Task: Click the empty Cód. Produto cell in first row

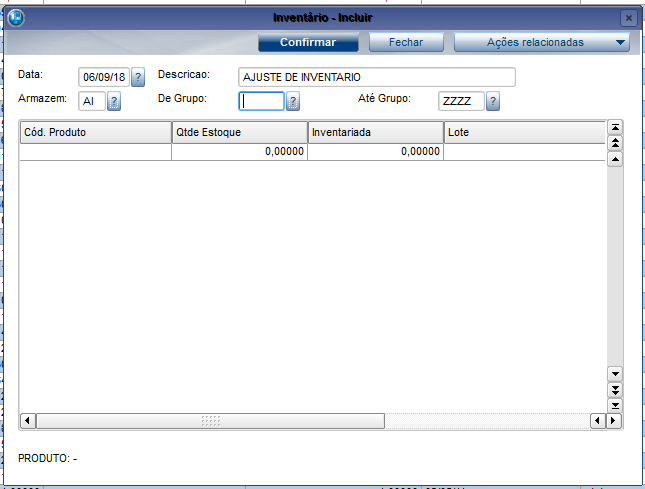Action: [x=95, y=151]
